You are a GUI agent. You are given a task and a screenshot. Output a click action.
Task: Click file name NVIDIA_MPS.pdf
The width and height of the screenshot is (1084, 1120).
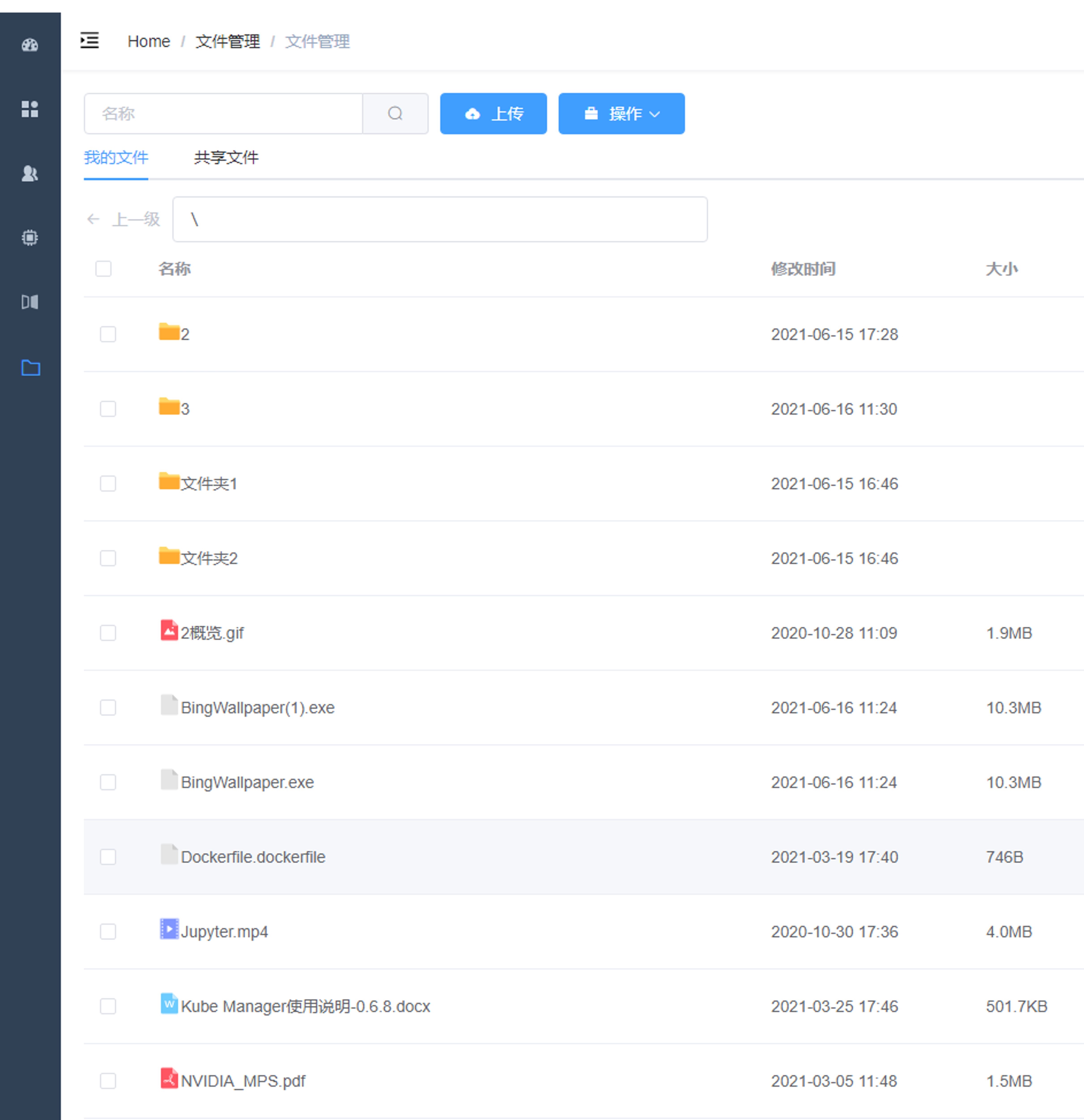tap(243, 1081)
